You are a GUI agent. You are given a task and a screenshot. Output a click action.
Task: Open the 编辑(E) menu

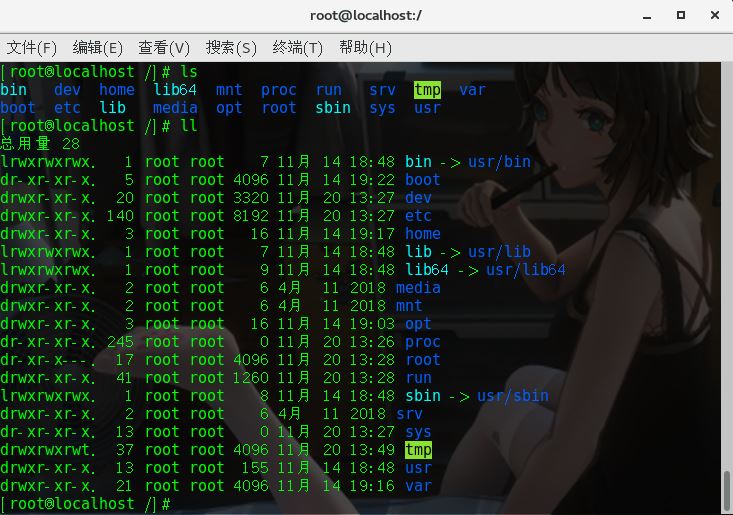(98, 48)
